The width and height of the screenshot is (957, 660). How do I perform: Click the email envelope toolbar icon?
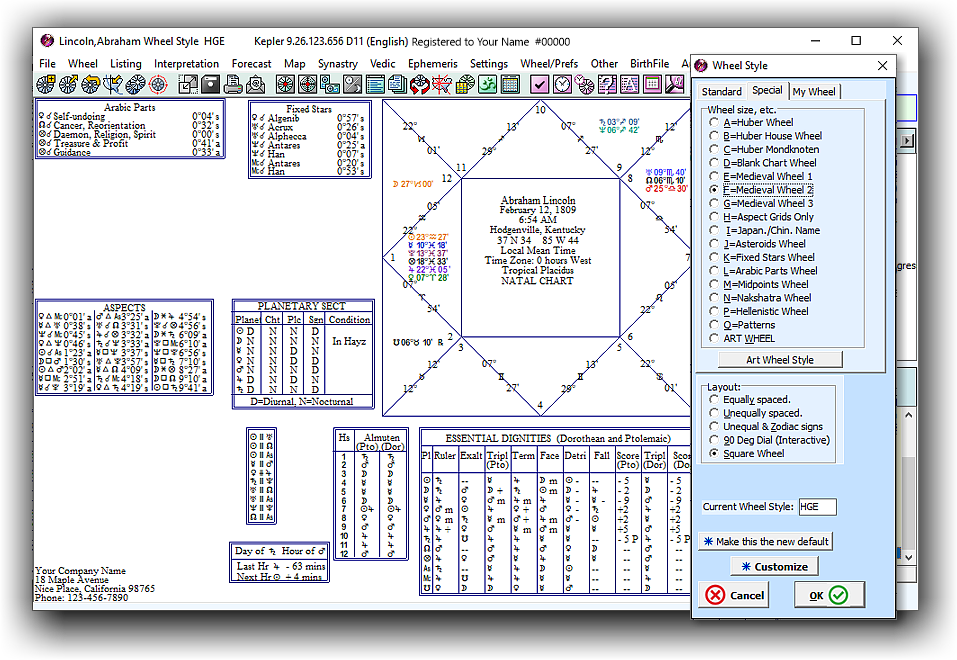pos(256,84)
